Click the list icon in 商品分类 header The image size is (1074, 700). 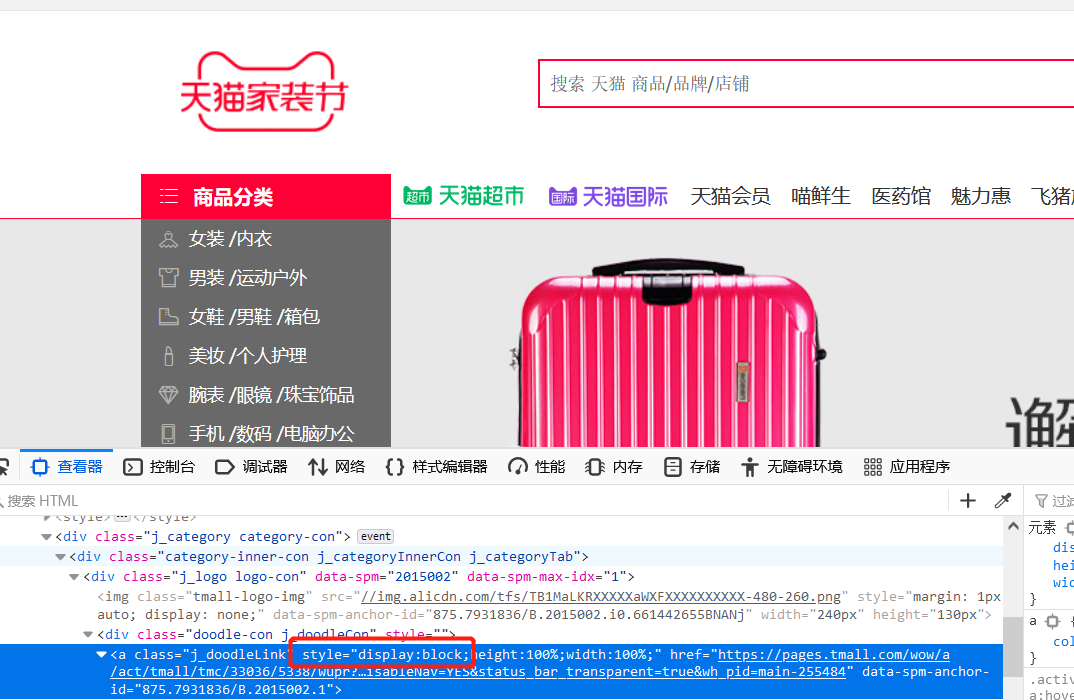[168, 197]
